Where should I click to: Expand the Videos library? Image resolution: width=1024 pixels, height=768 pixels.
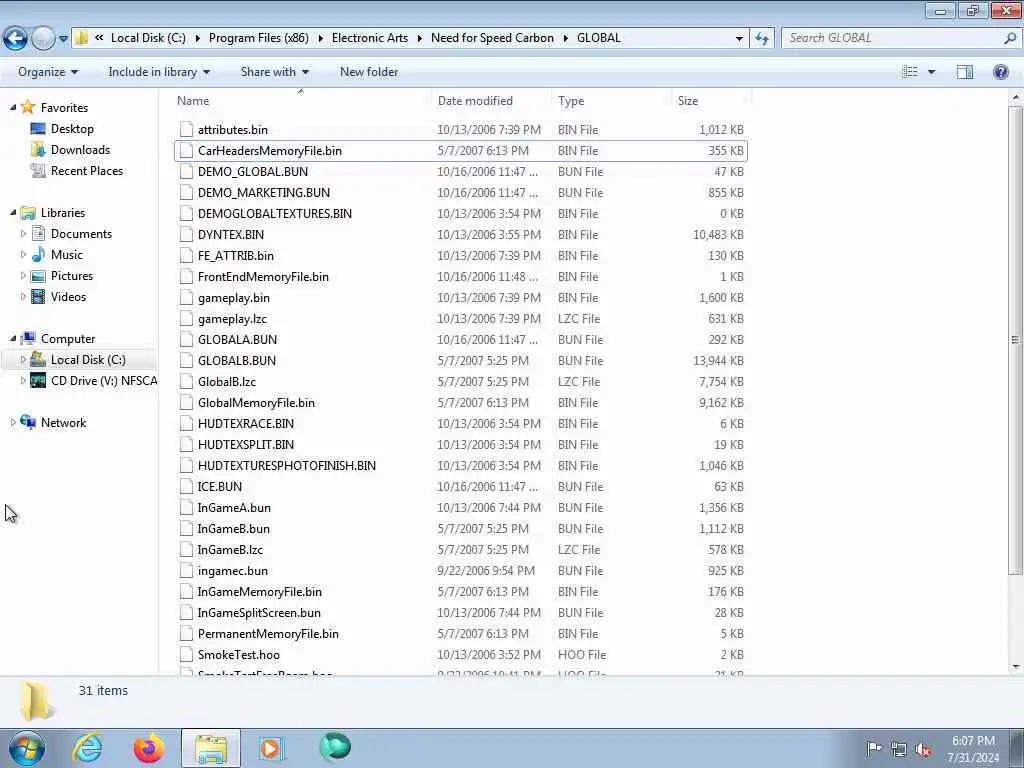(x=24, y=296)
